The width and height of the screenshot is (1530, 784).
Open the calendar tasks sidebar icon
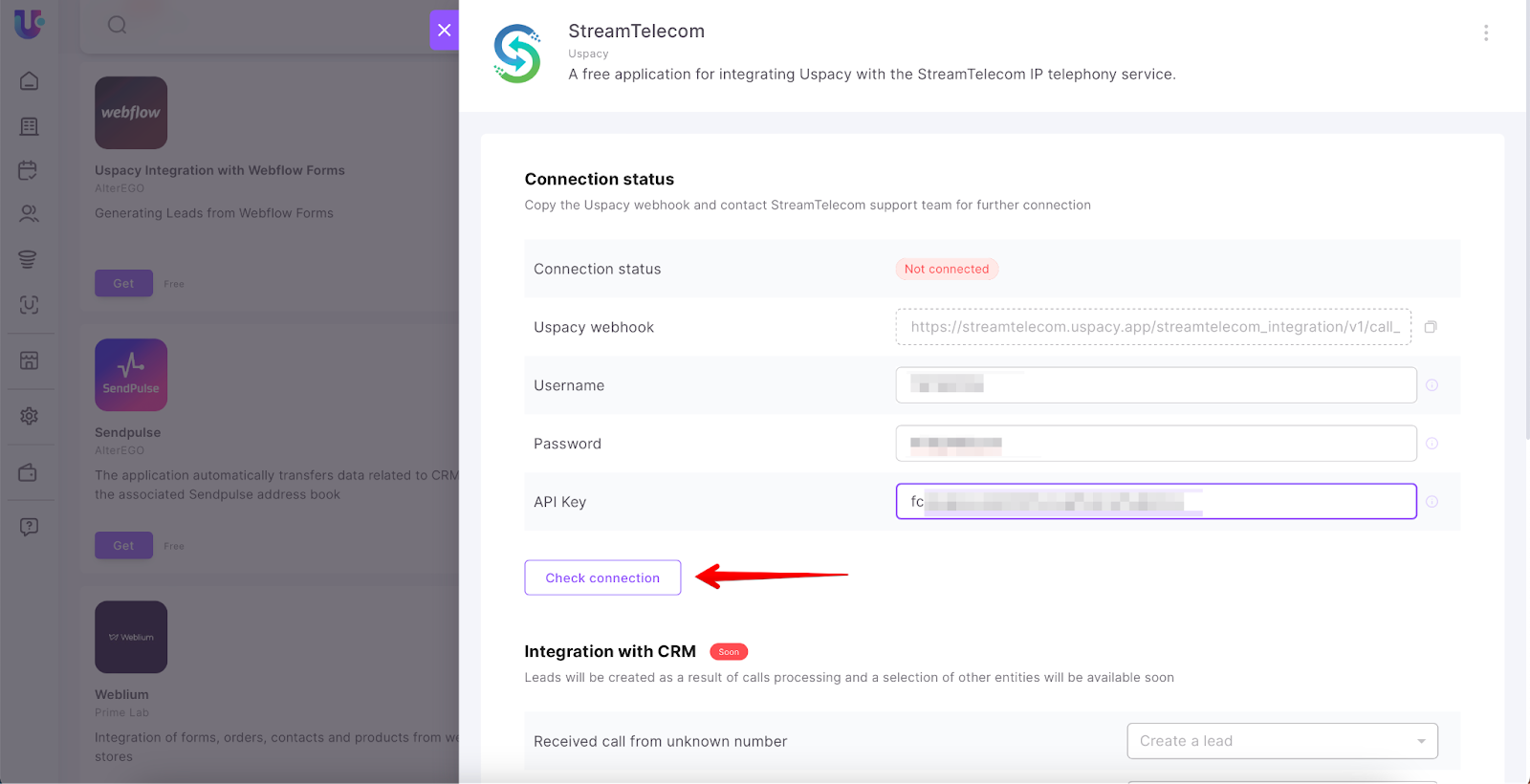29,170
